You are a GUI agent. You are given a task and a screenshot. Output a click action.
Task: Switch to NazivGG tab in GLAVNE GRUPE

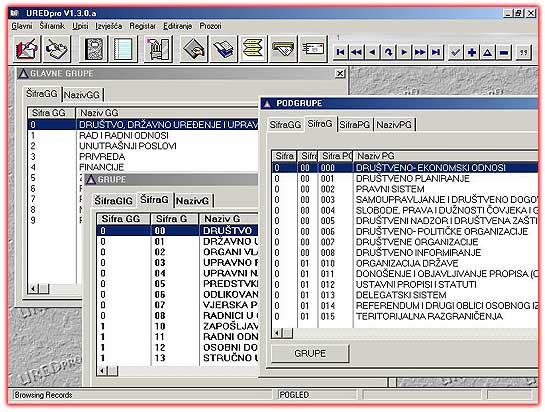(x=82, y=95)
